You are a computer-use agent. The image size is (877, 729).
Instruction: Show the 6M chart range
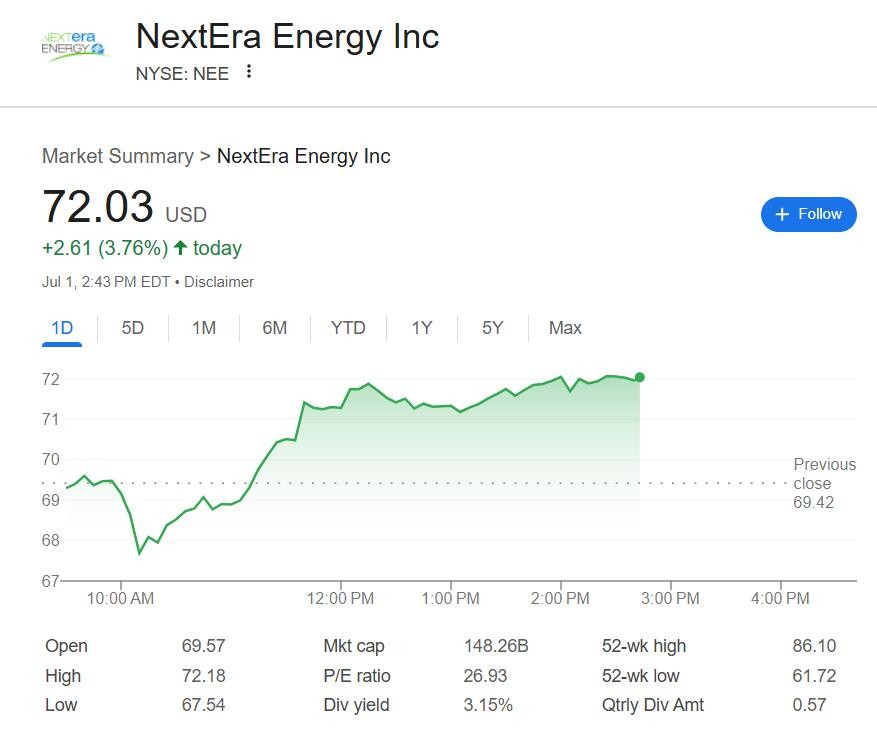pyautogui.click(x=275, y=328)
